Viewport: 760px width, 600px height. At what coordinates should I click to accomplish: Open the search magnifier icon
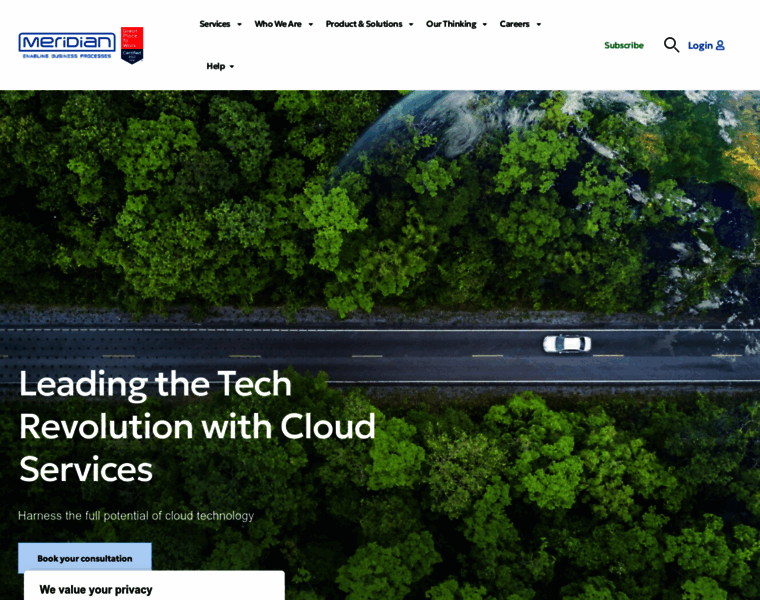[671, 45]
